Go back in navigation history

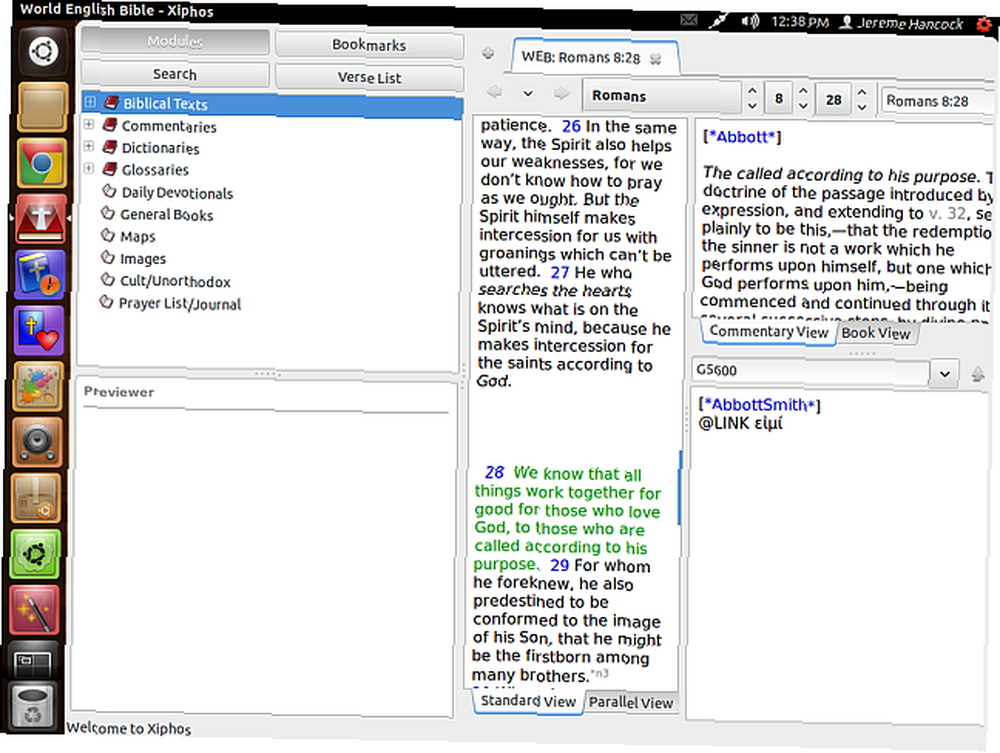pyautogui.click(x=494, y=92)
